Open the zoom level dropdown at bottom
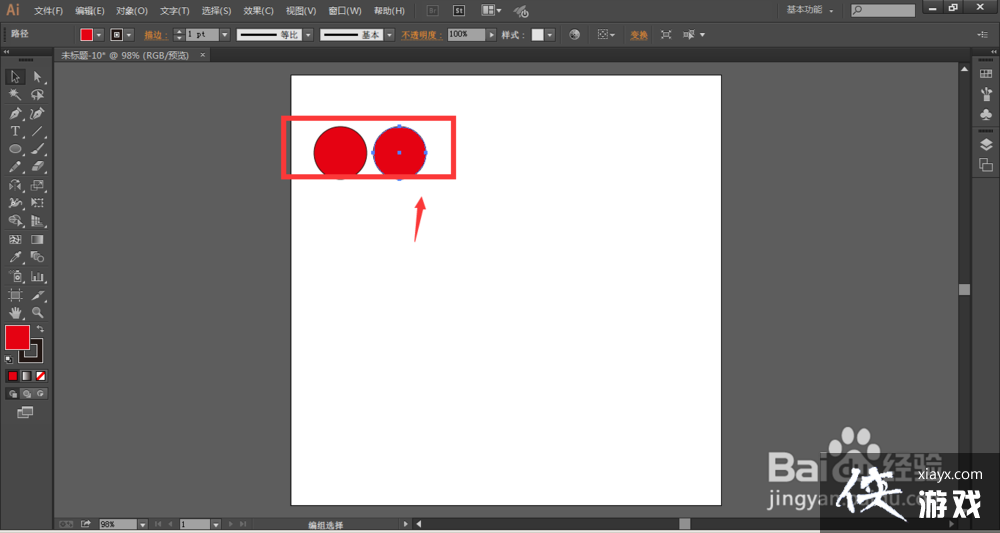The width and height of the screenshot is (1000, 533). coord(142,524)
